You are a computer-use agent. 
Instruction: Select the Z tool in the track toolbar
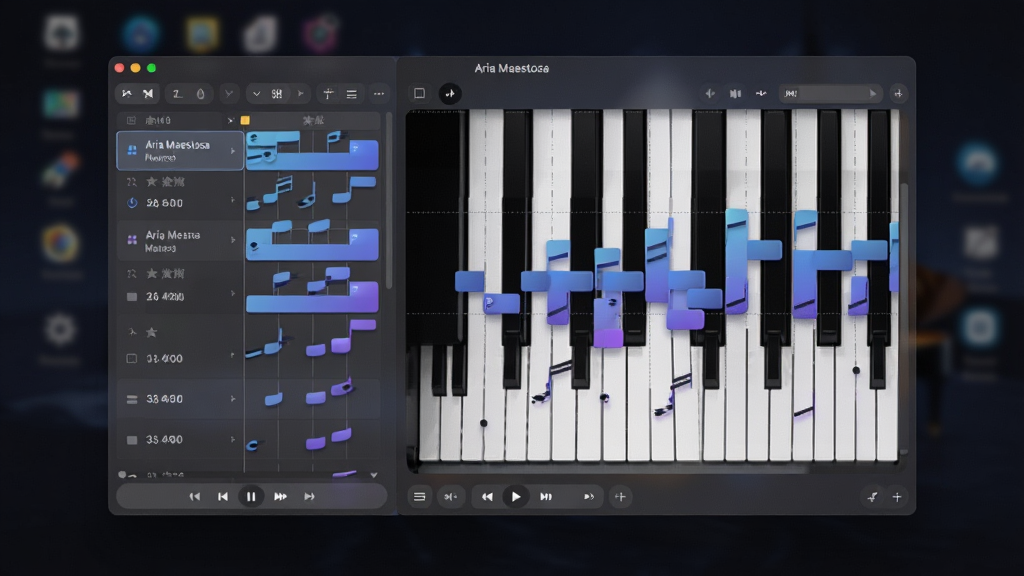click(177, 94)
